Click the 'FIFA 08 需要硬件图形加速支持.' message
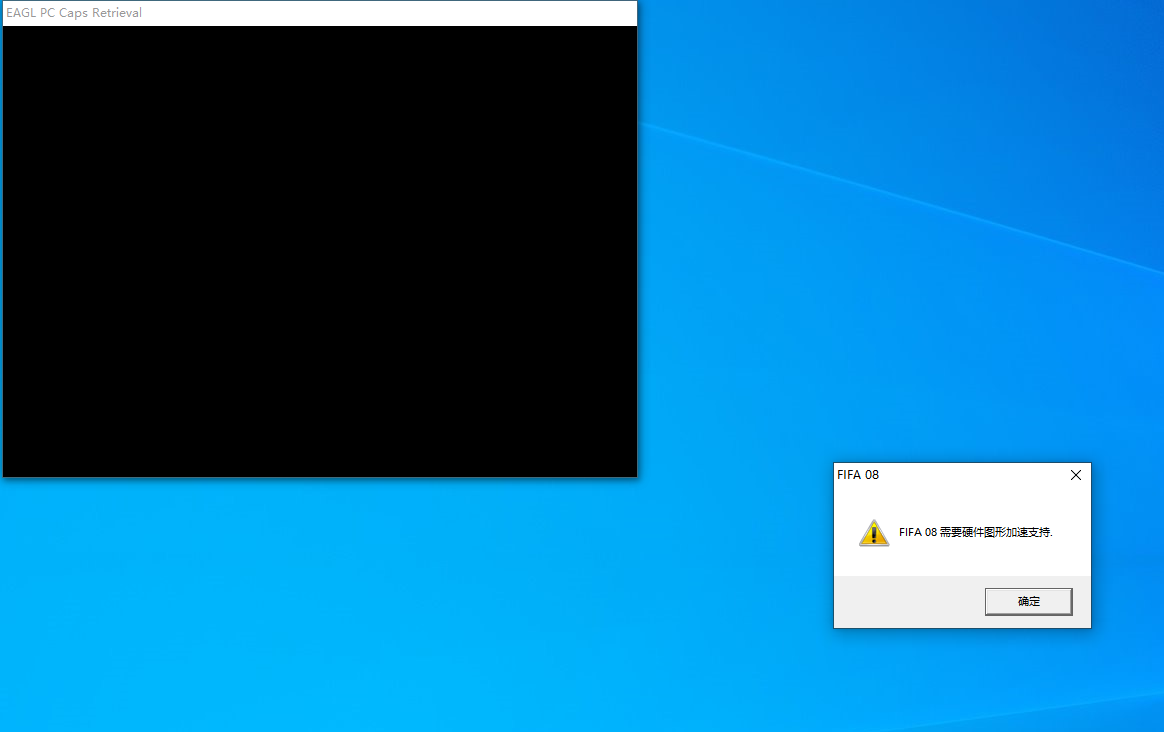Viewport: 1164px width, 732px height. [x=975, y=532]
